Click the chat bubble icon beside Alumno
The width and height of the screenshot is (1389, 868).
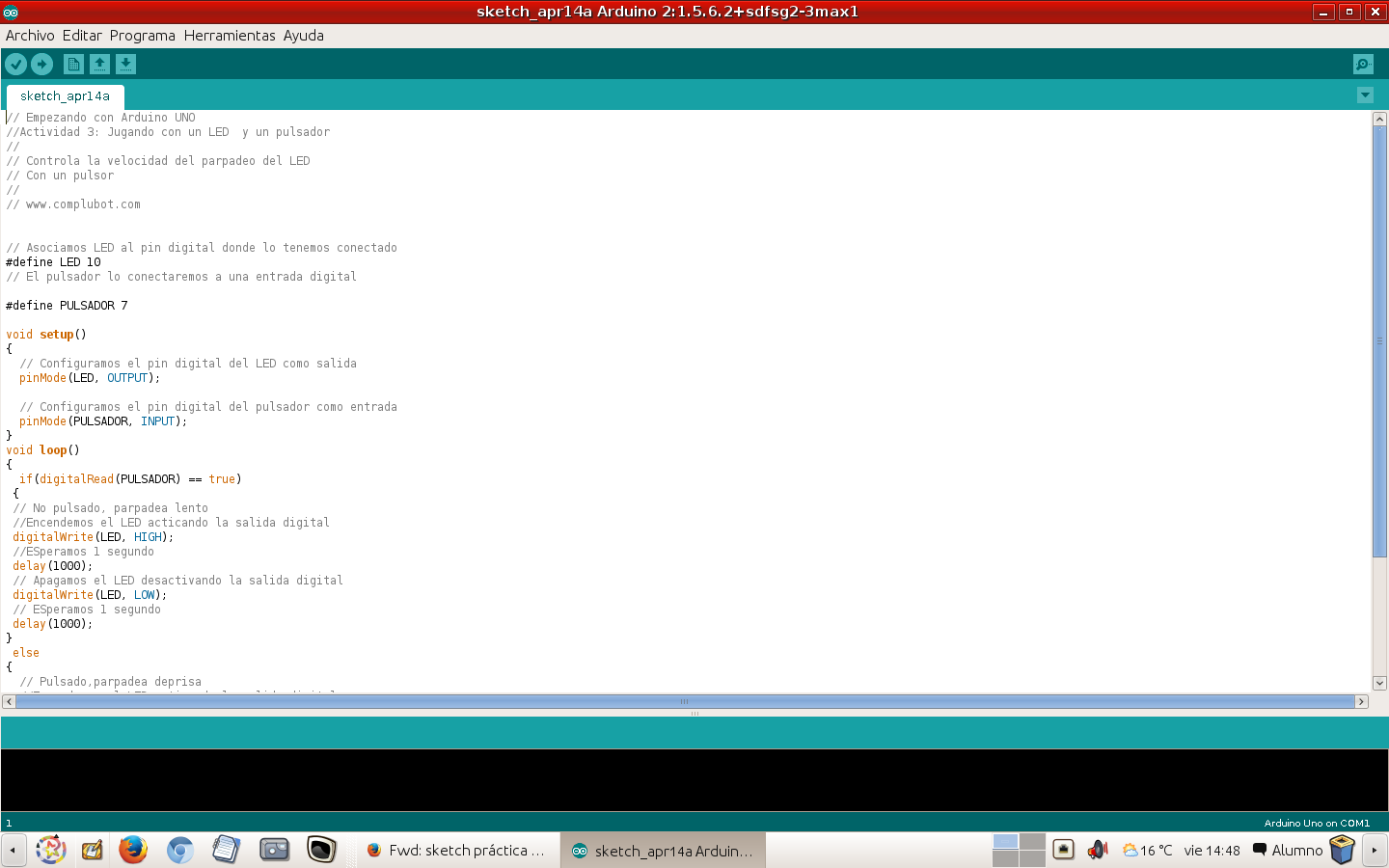pyautogui.click(x=1259, y=850)
